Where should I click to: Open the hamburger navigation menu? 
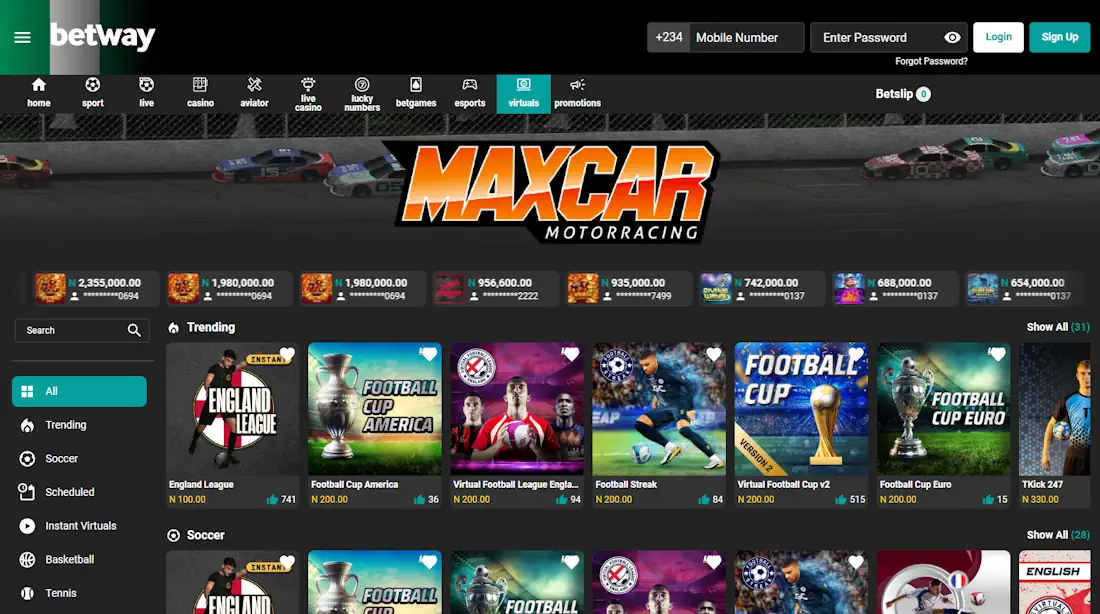(22, 37)
